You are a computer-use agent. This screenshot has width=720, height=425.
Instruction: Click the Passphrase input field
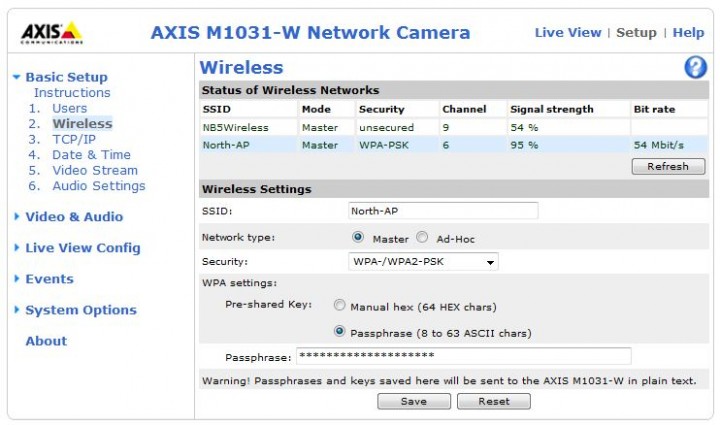pyautogui.click(x=463, y=357)
